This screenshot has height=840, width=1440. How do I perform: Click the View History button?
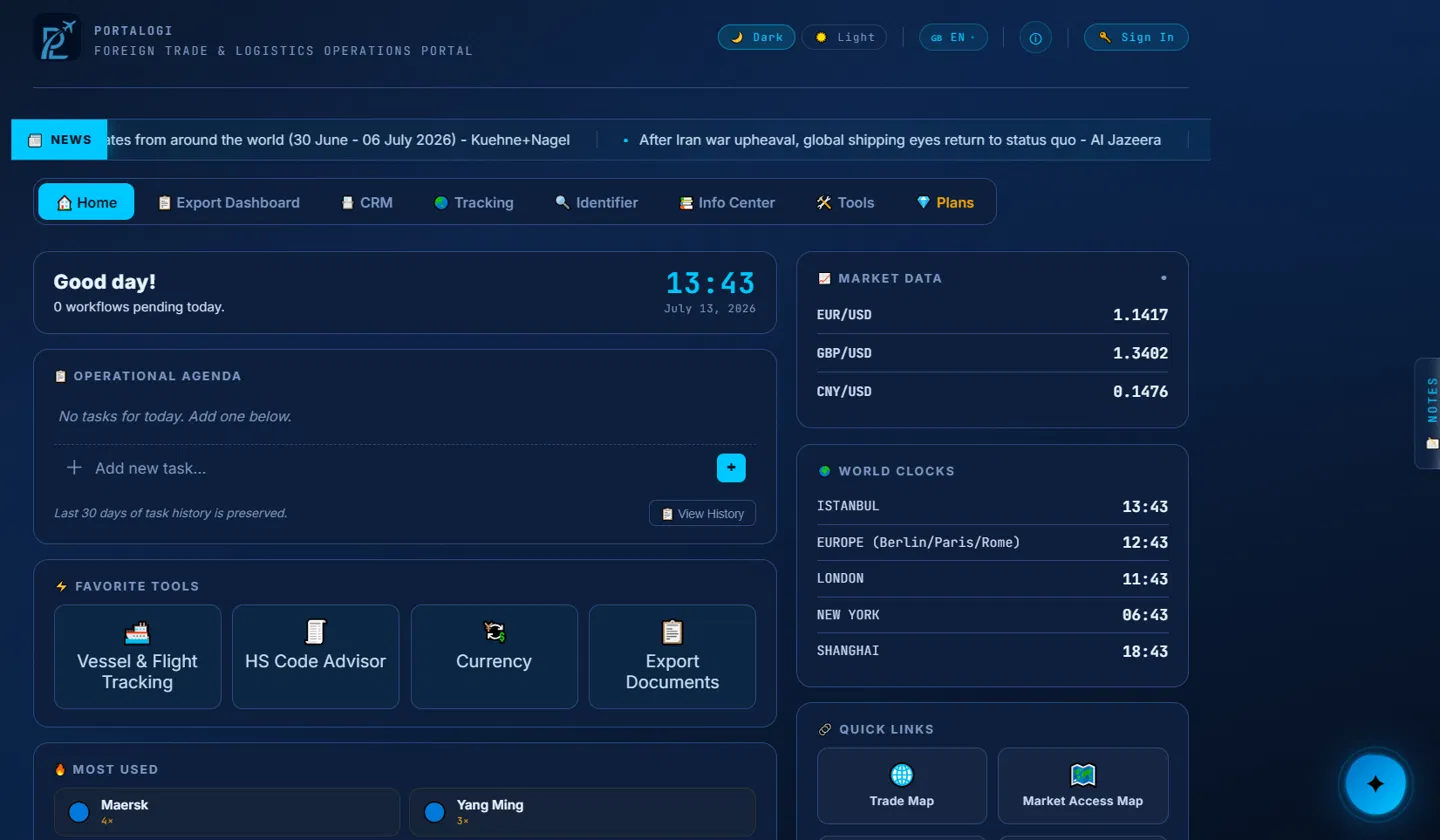pyautogui.click(x=702, y=513)
